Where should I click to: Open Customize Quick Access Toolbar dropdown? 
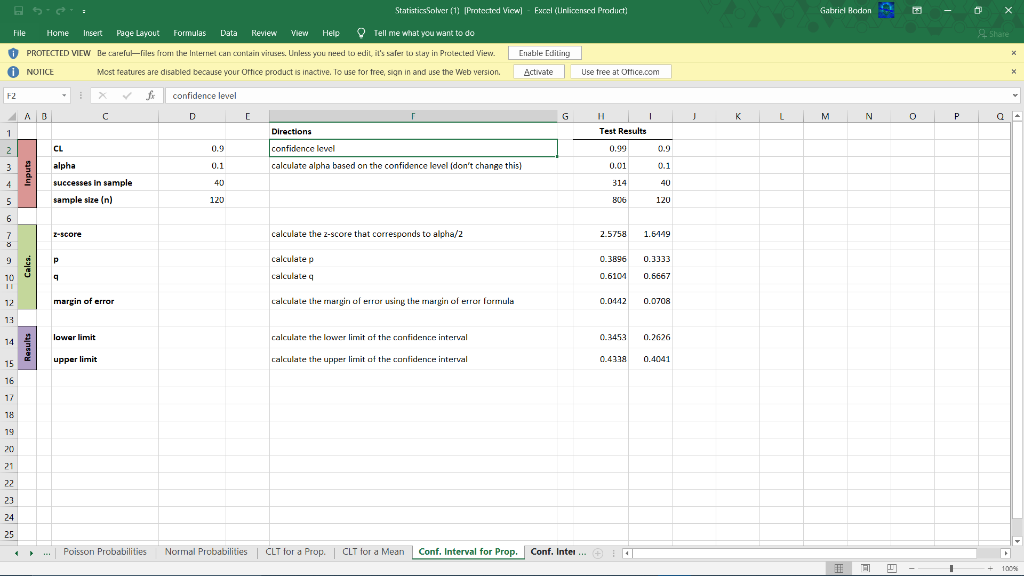click(84, 11)
